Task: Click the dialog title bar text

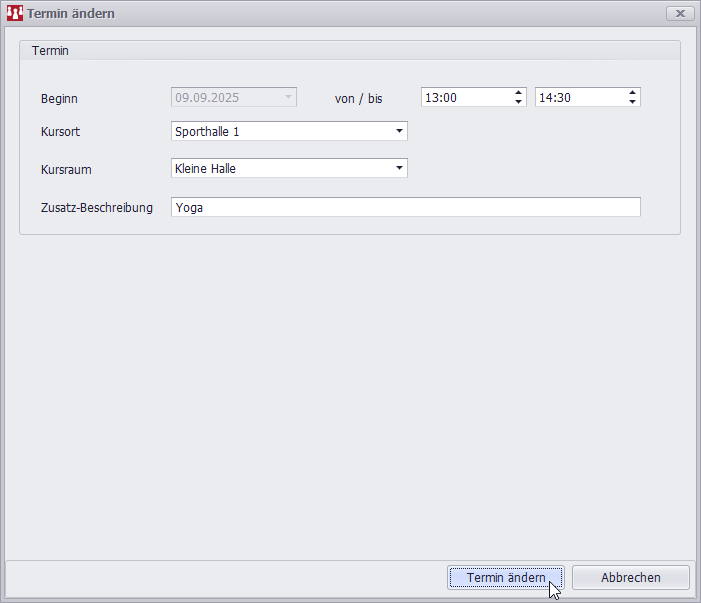Action: point(70,13)
